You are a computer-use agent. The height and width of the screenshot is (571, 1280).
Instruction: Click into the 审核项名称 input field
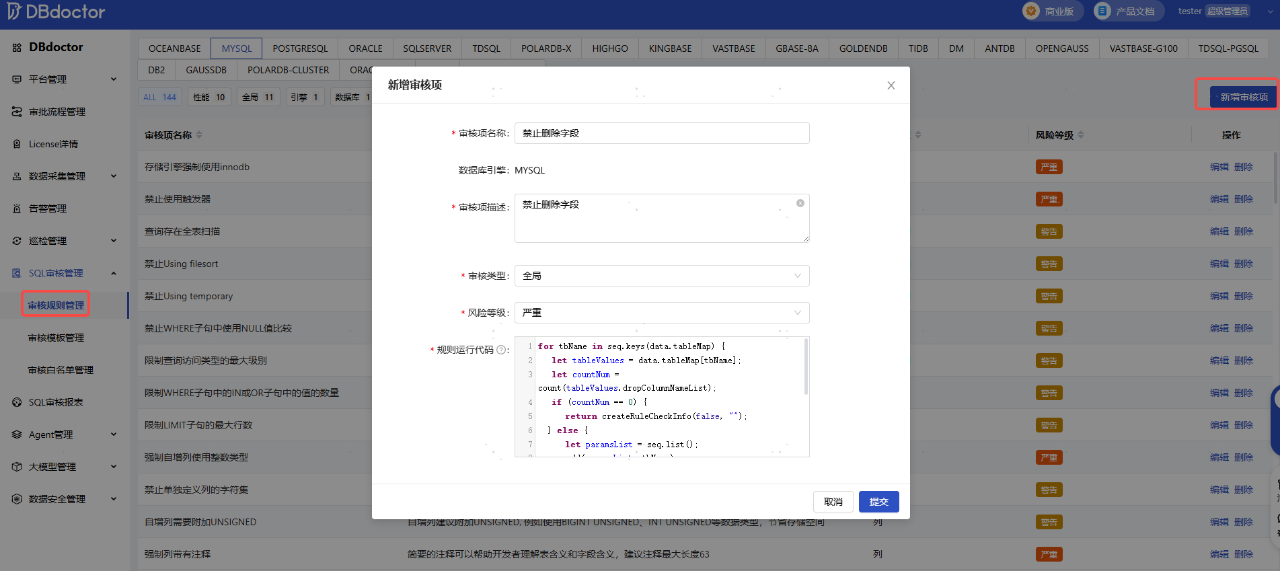[661, 133]
